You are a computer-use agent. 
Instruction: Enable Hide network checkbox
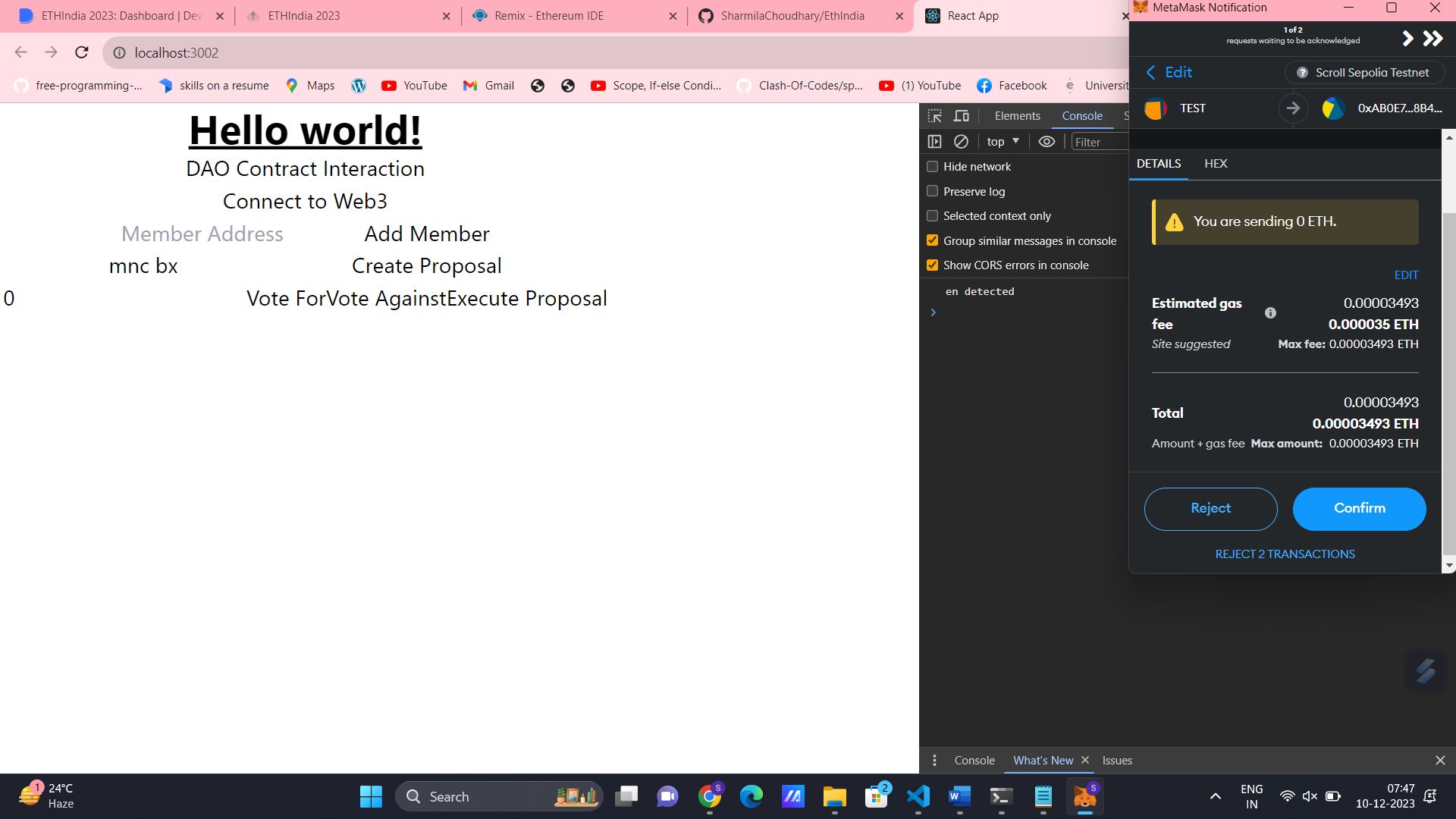[933, 166]
